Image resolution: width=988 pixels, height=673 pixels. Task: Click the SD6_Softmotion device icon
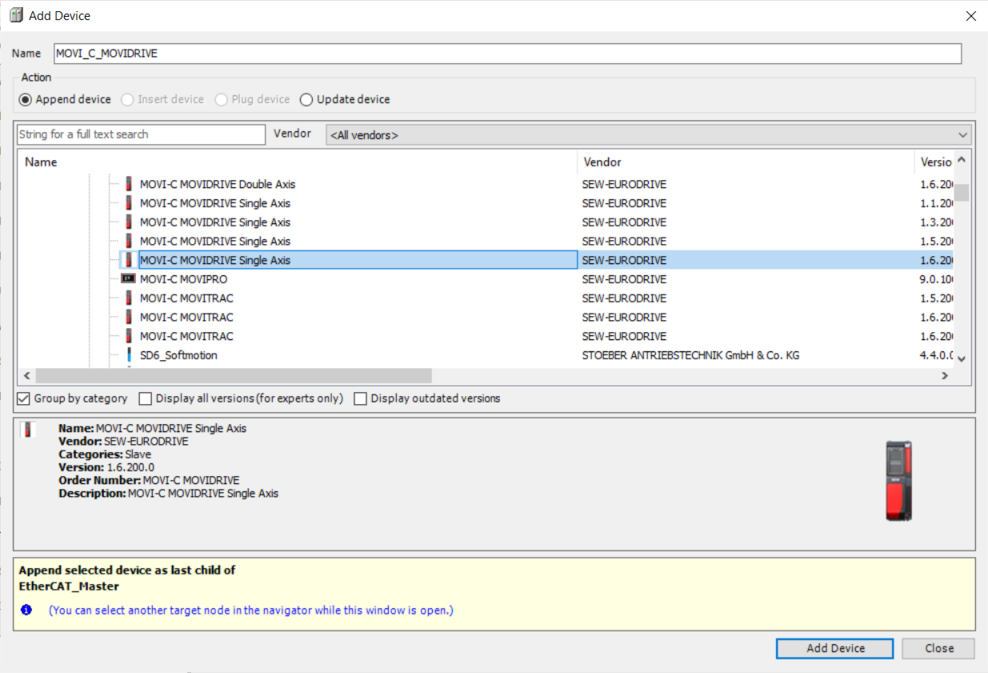click(x=128, y=355)
